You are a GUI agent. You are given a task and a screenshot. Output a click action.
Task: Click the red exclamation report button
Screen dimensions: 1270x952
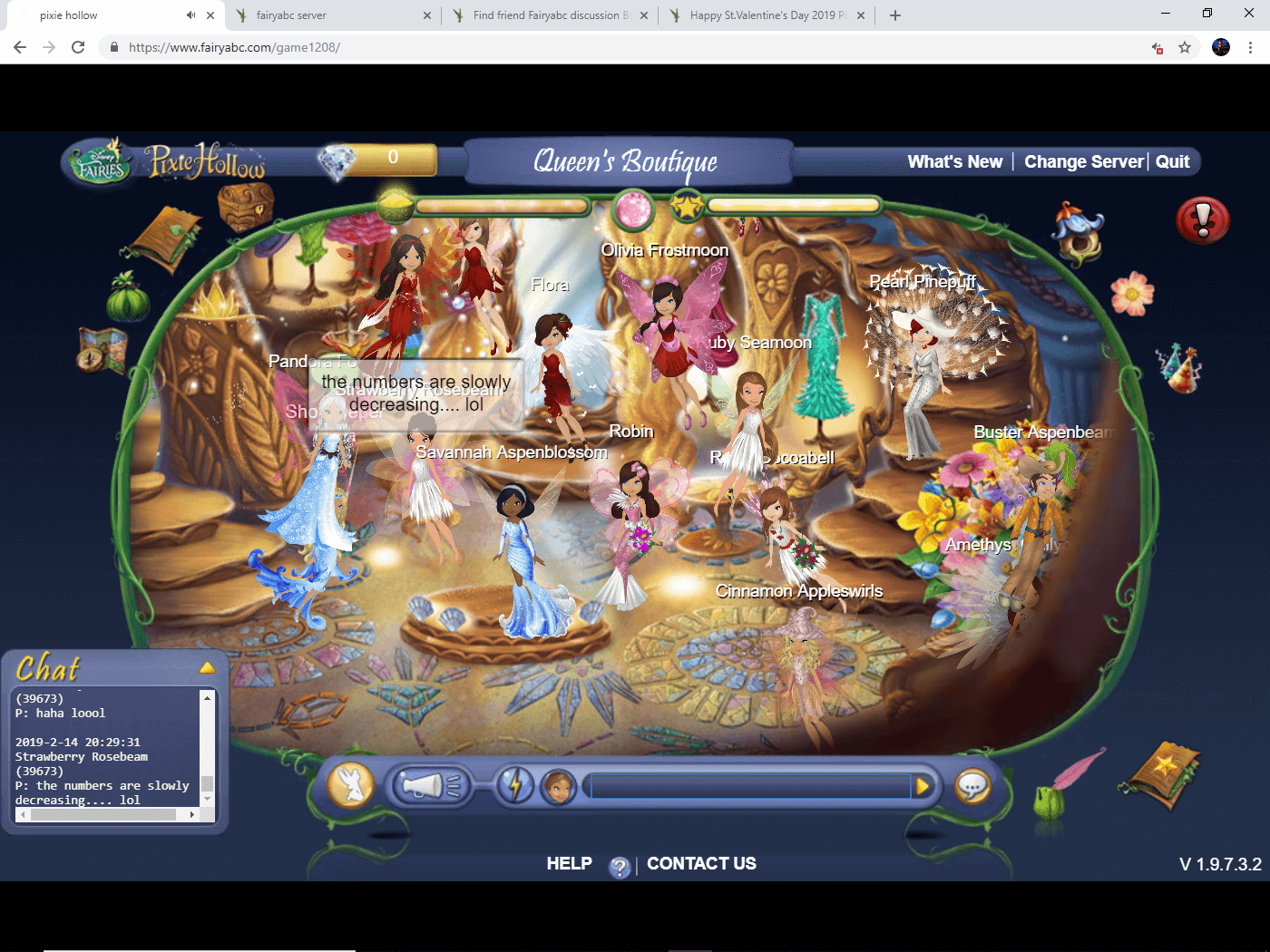point(1202,219)
